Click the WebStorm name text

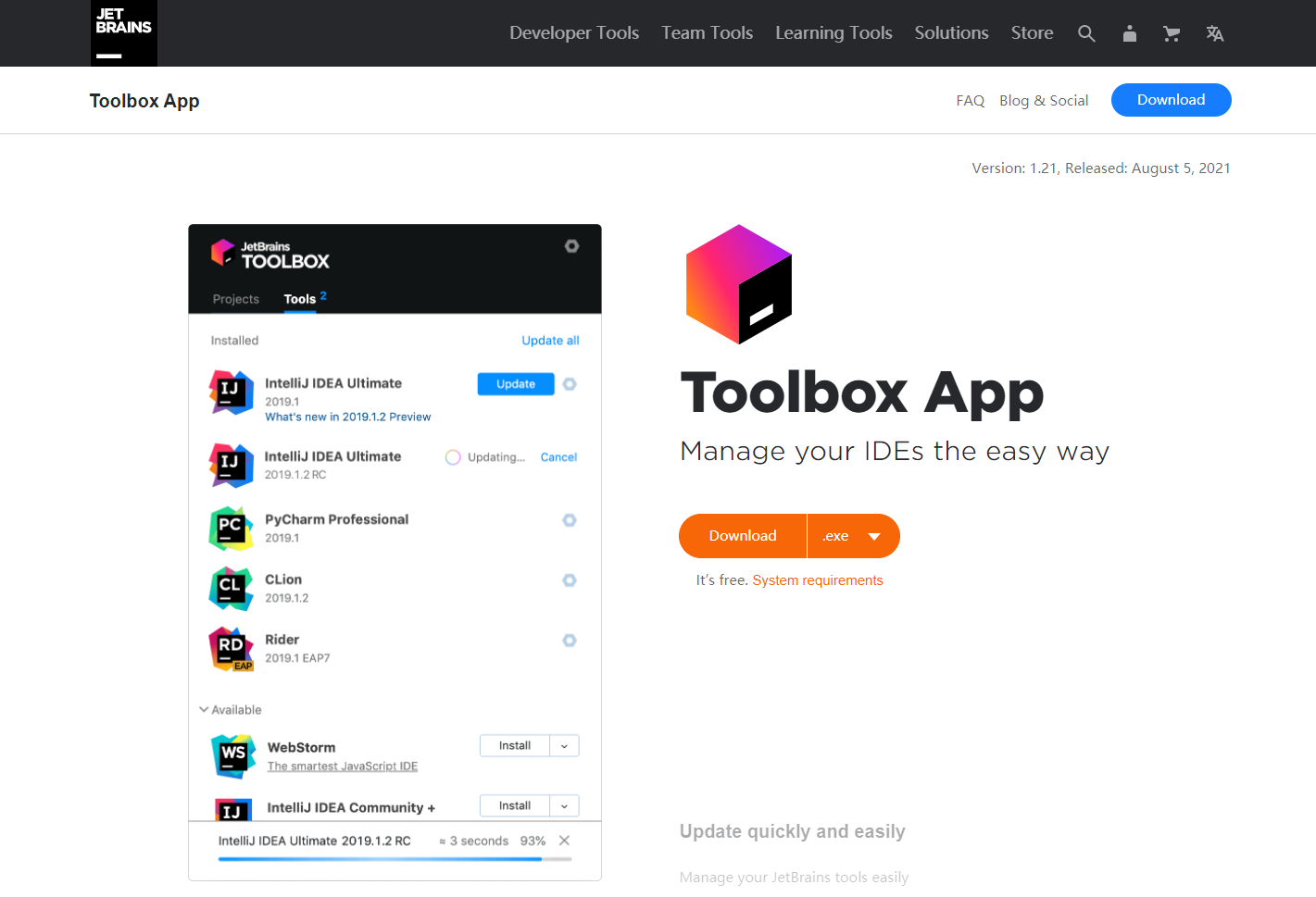[x=302, y=747]
